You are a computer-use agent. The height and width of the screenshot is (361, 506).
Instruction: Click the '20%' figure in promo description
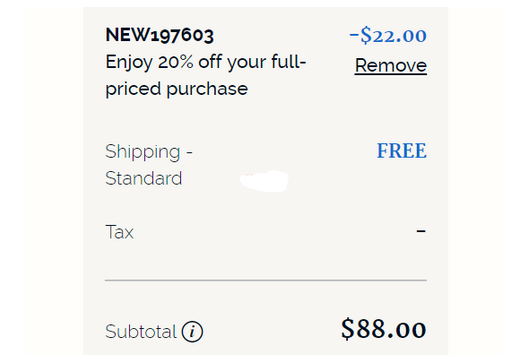(x=176, y=62)
